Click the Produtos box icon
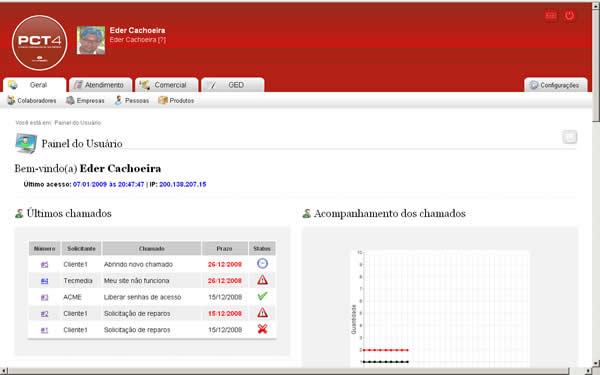The height and width of the screenshot is (375, 600). [163, 100]
